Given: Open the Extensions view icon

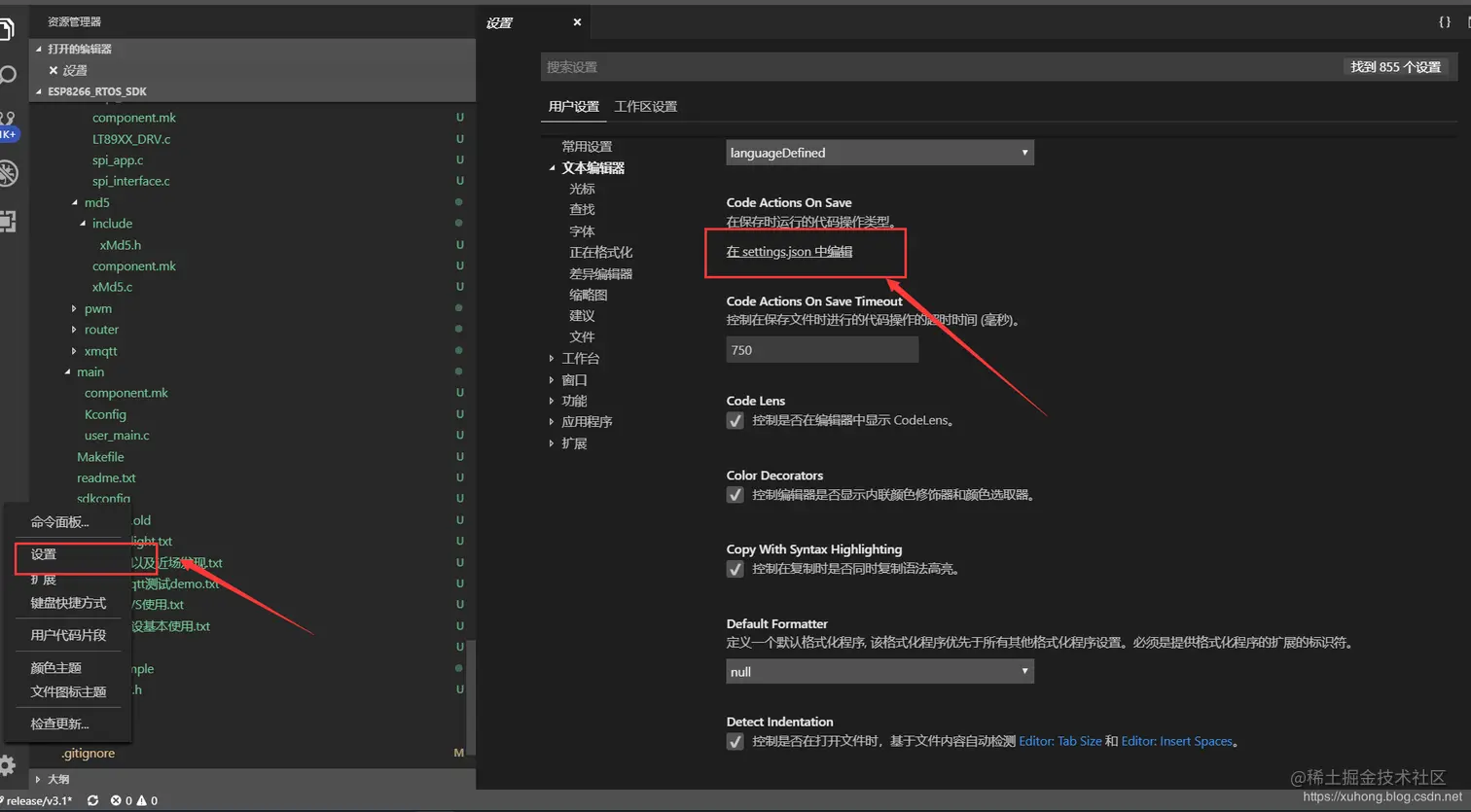Looking at the screenshot, I should [x=8, y=222].
